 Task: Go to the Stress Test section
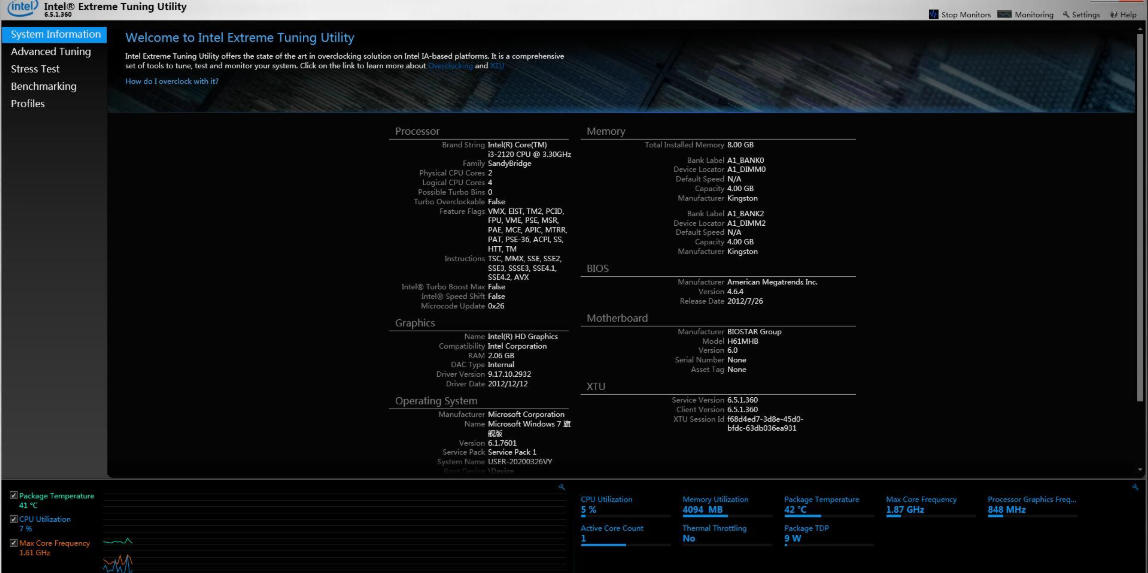pyautogui.click(x=35, y=69)
